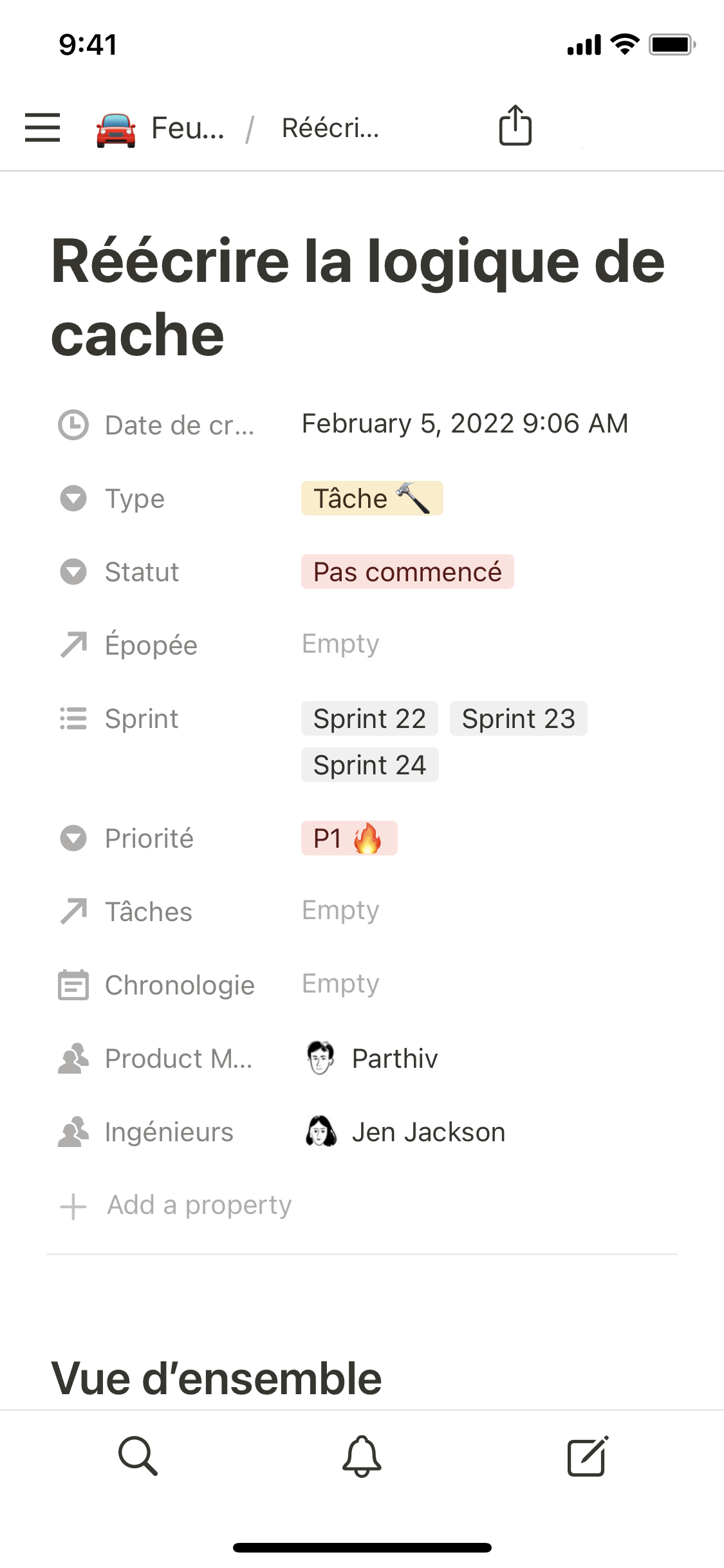The width and height of the screenshot is (724, 1568).
Task: Tap the empty Chronologie date field
Action: (340, 984)
